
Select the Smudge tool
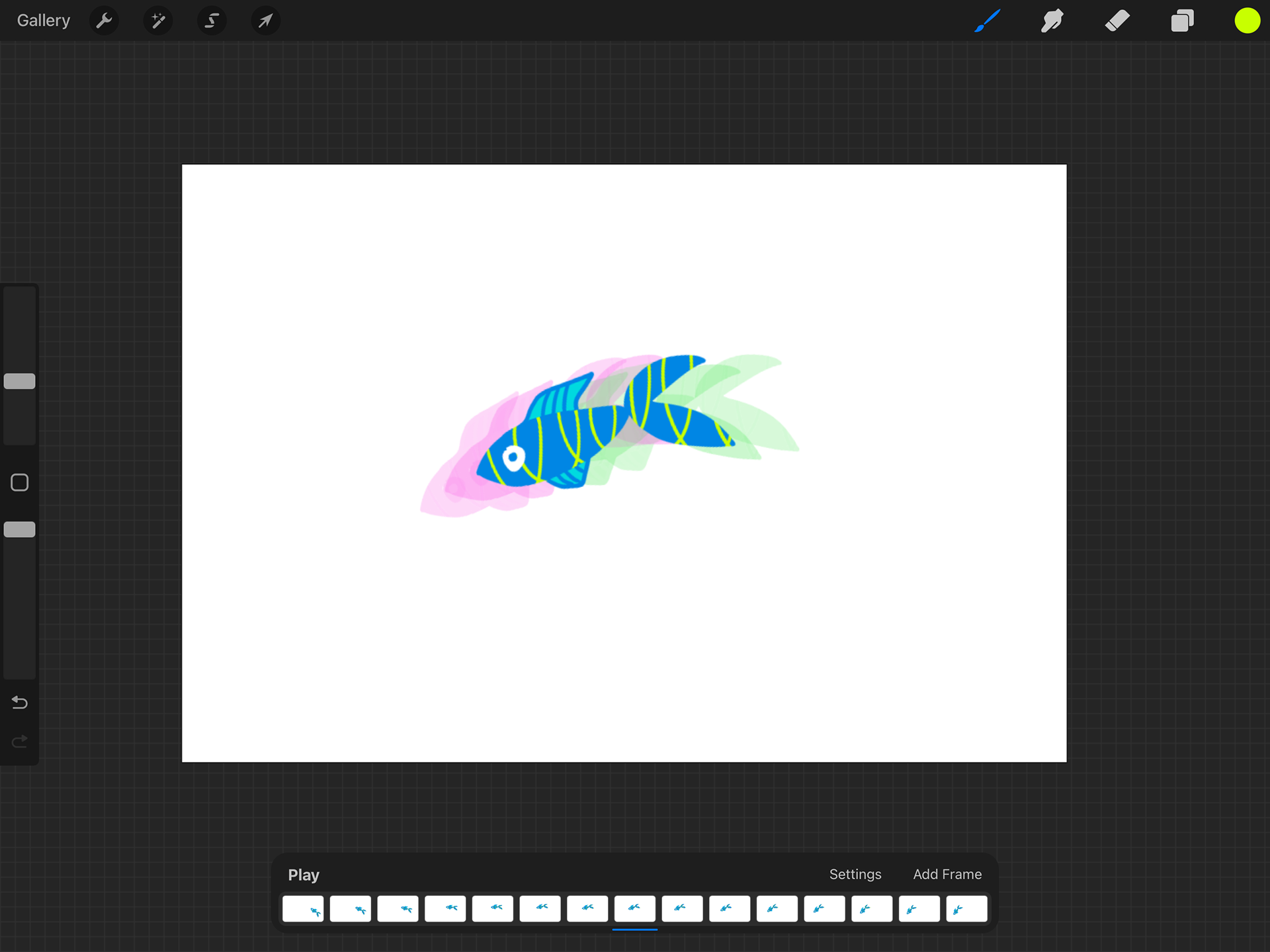1052,21
